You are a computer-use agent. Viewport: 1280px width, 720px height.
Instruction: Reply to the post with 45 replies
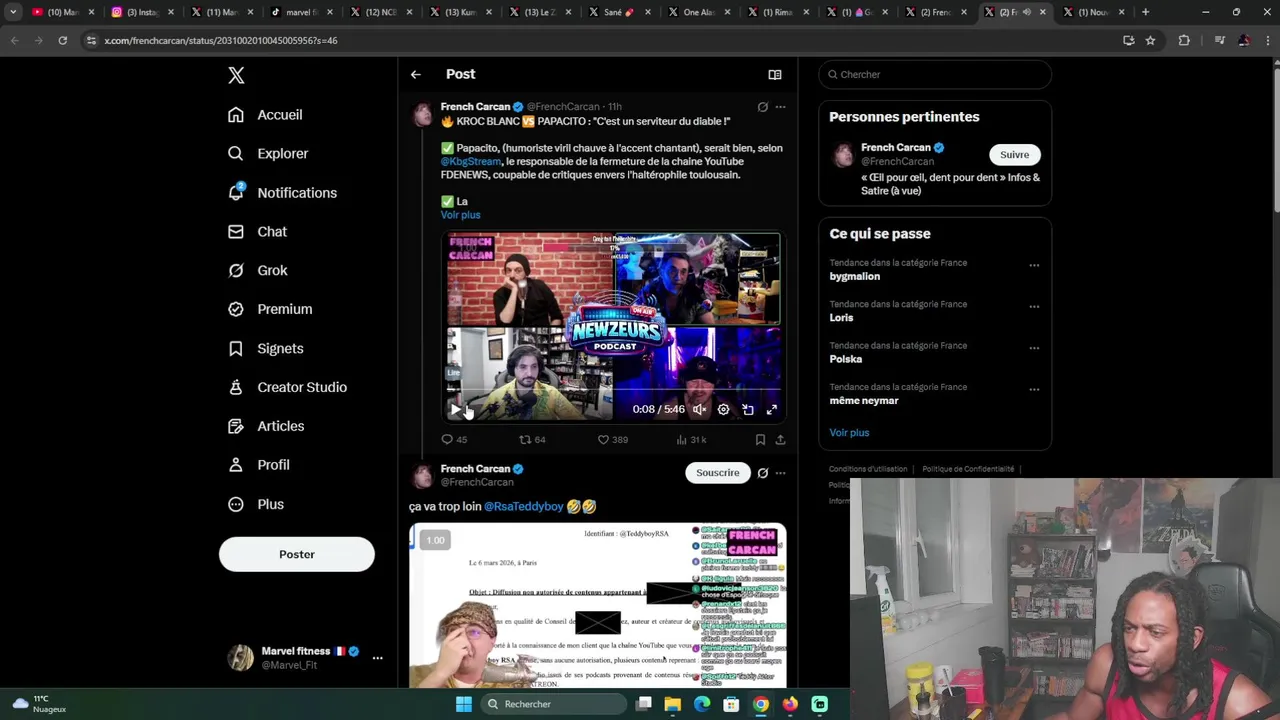[455, 440]
